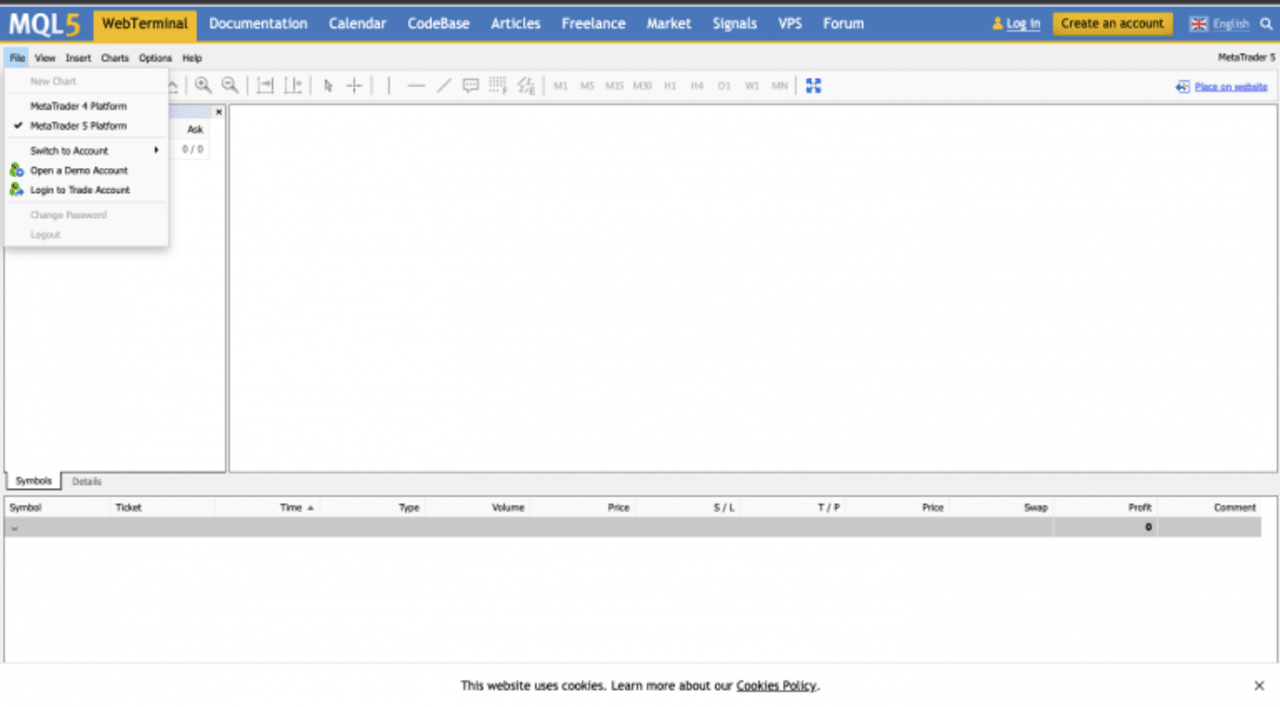Click Create an account button

(x=1112, y=24)
